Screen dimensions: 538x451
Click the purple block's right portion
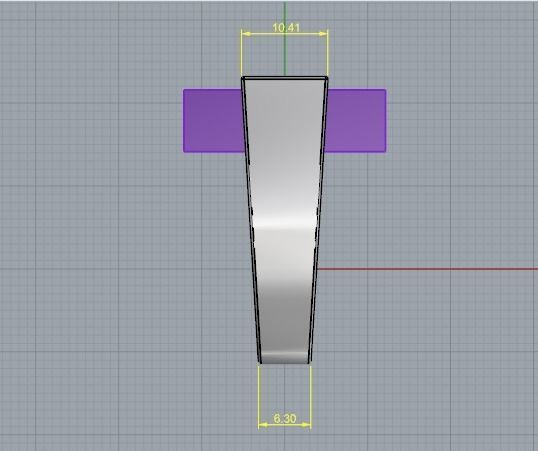point(355,120)
